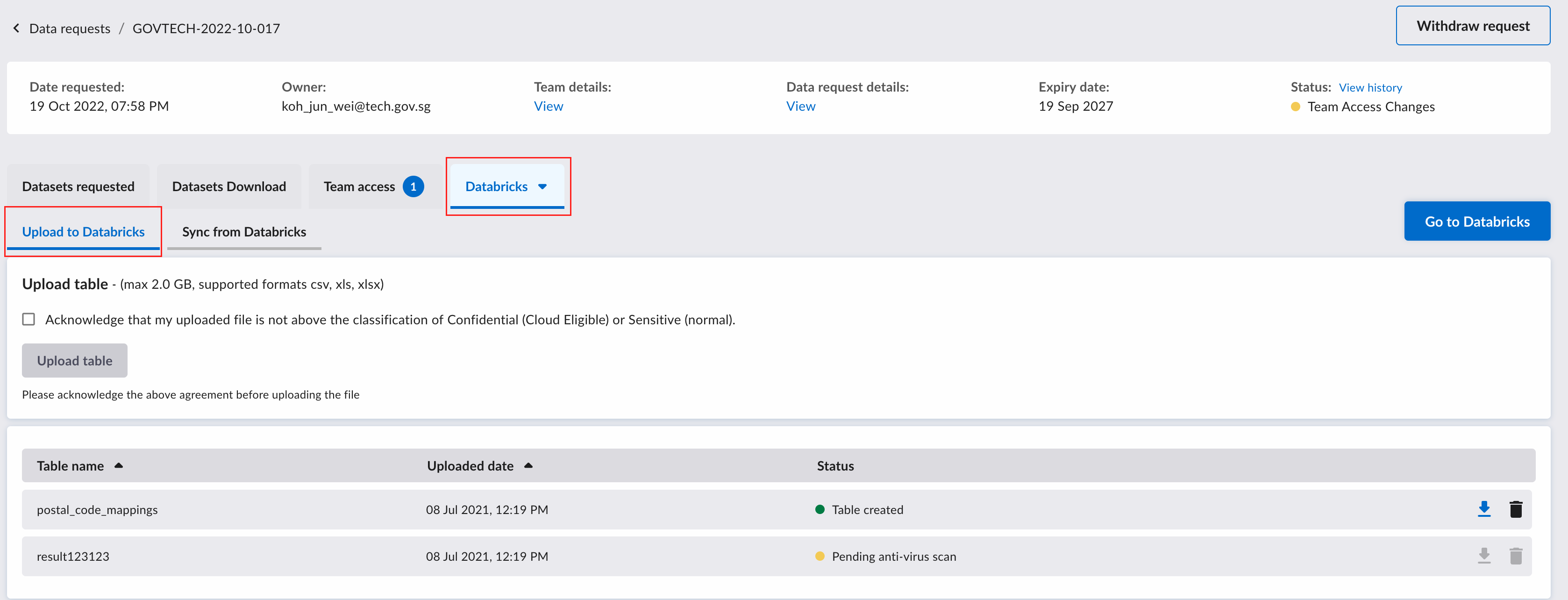1568x600 pixels.
Task: Switch to Sync from Databricks sub-tab
Action: click(x=244, y=232)
